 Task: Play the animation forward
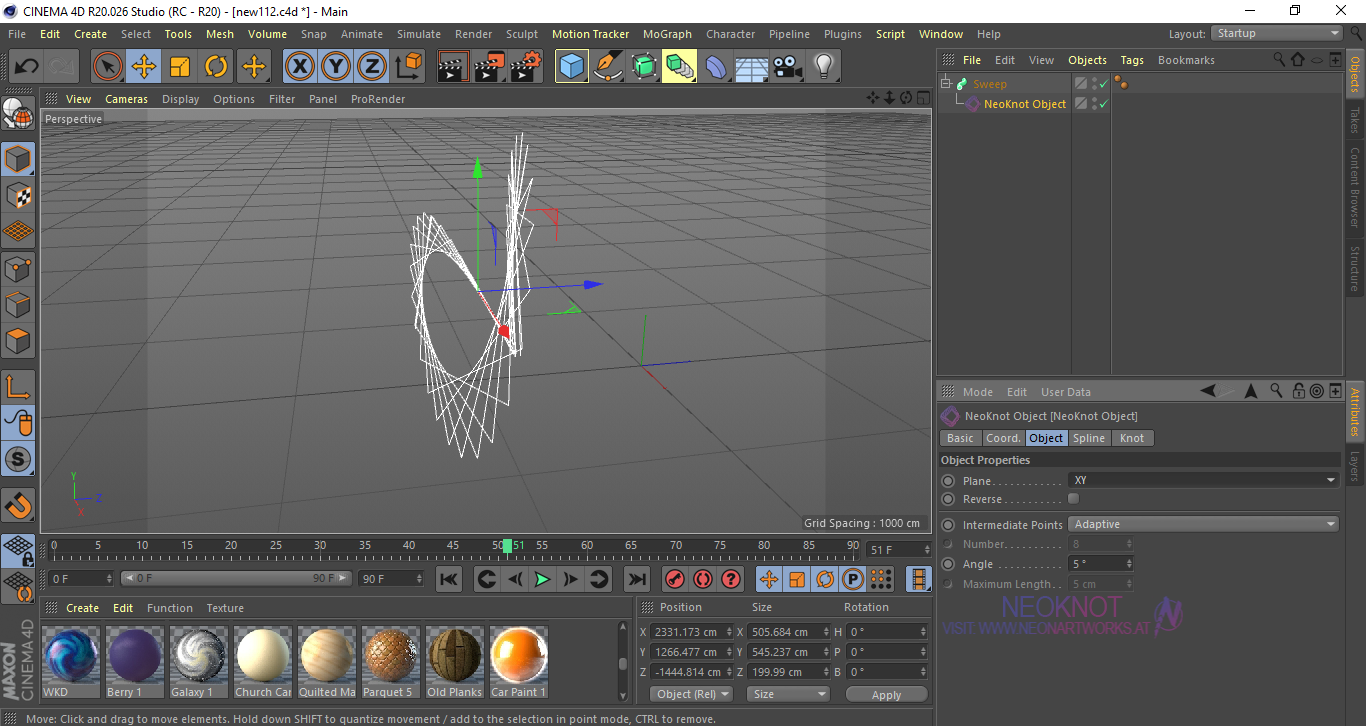542,579
